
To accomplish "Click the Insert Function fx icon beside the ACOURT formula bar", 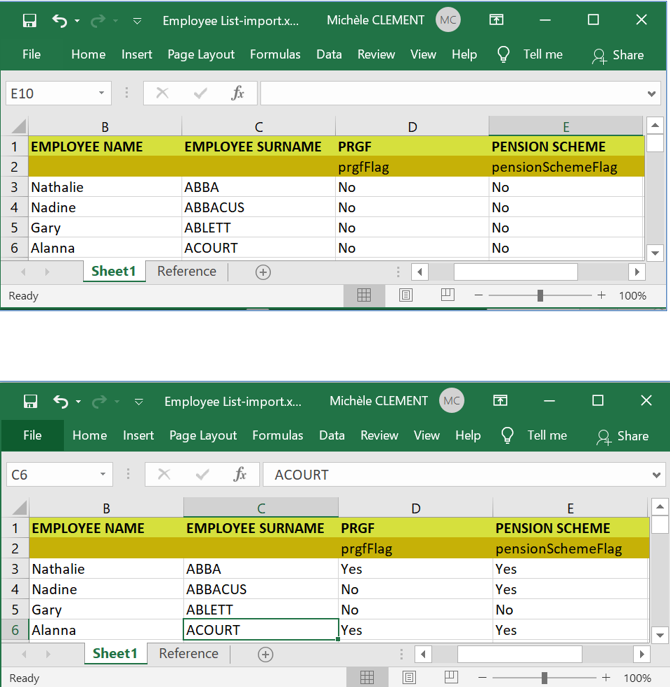I will click(240, 475).
